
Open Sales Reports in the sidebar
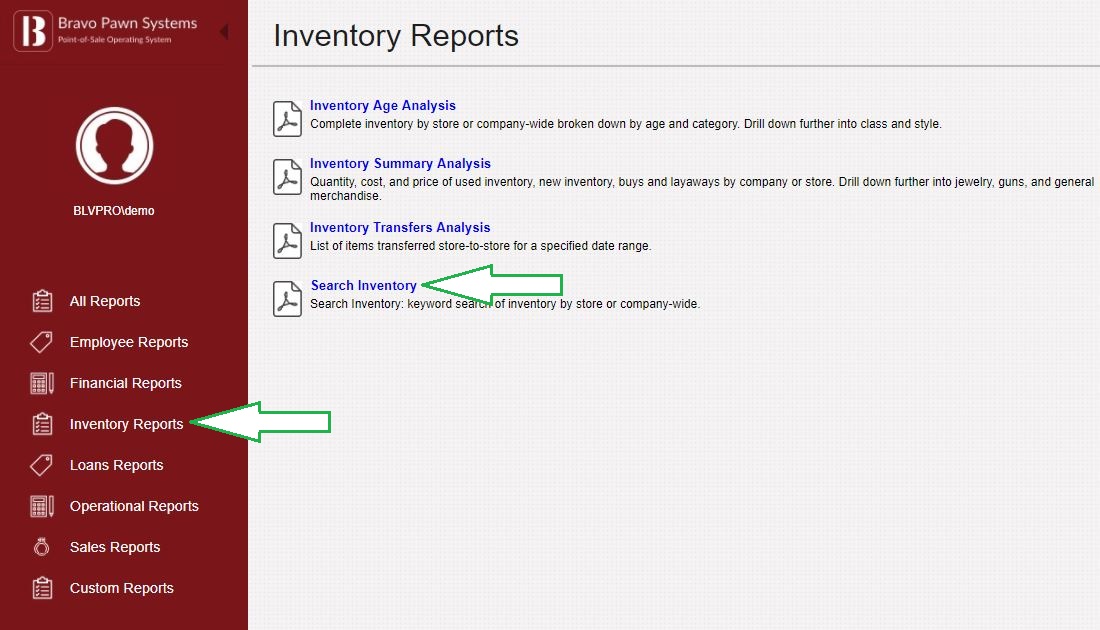click(115, 547)
